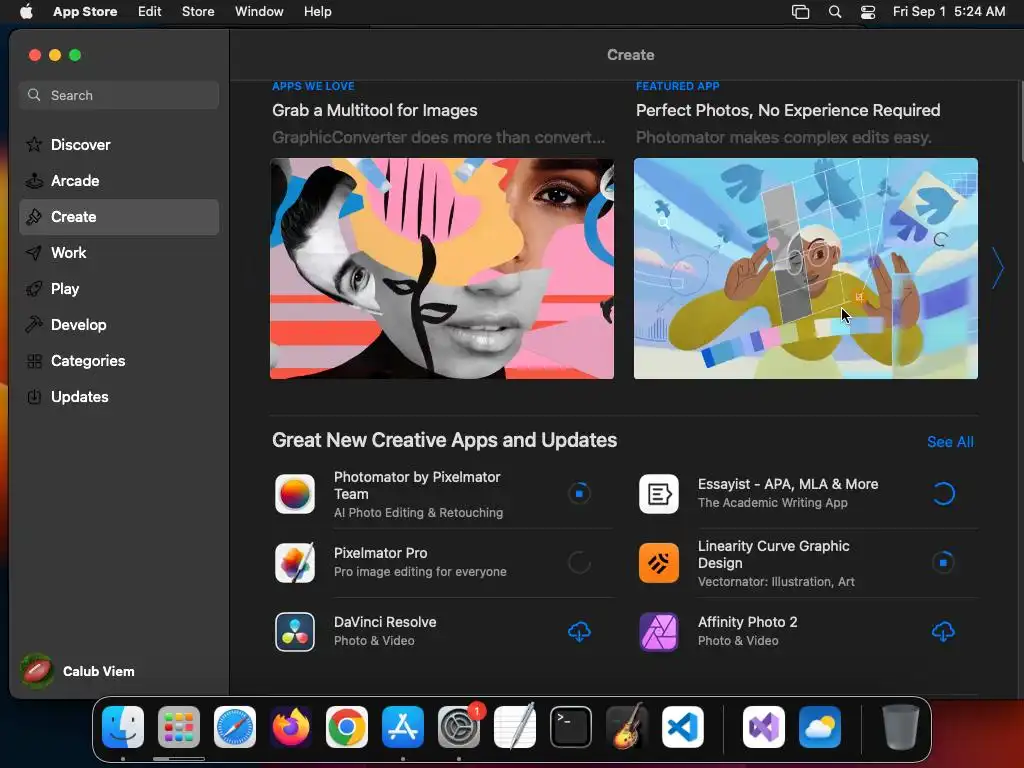Open Spotlight search in menu bar

[835, 11]
